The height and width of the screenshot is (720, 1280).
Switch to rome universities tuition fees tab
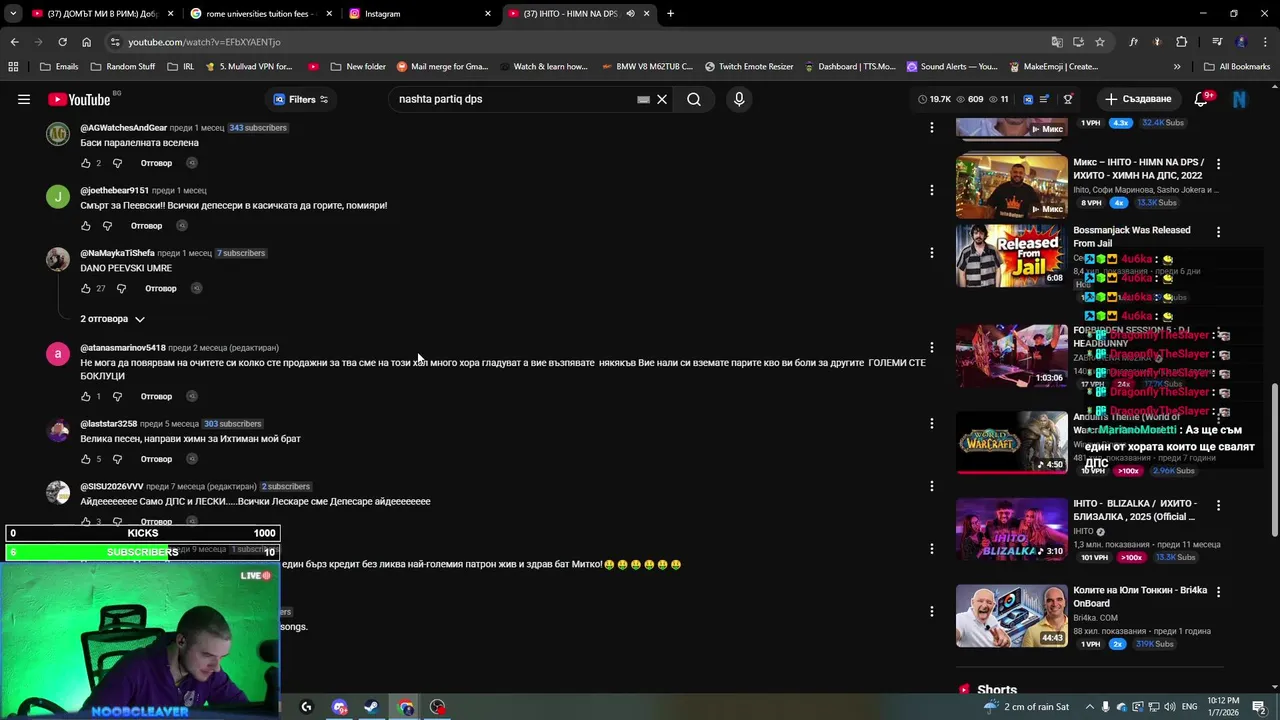click(x=260, y=14)
